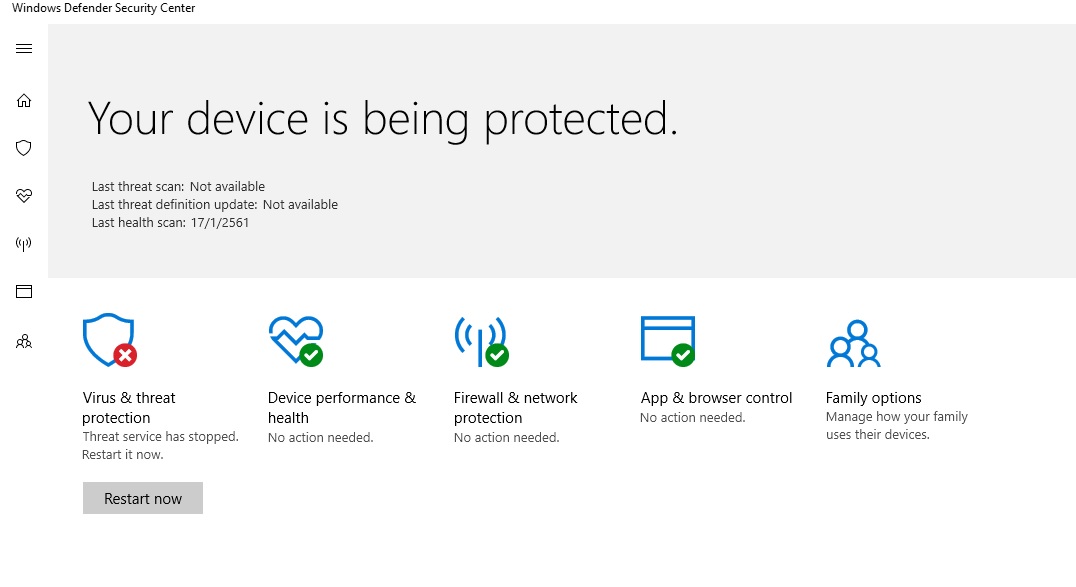
Task: Select the heart icon with green checkmark
Action: pos(296,340)
